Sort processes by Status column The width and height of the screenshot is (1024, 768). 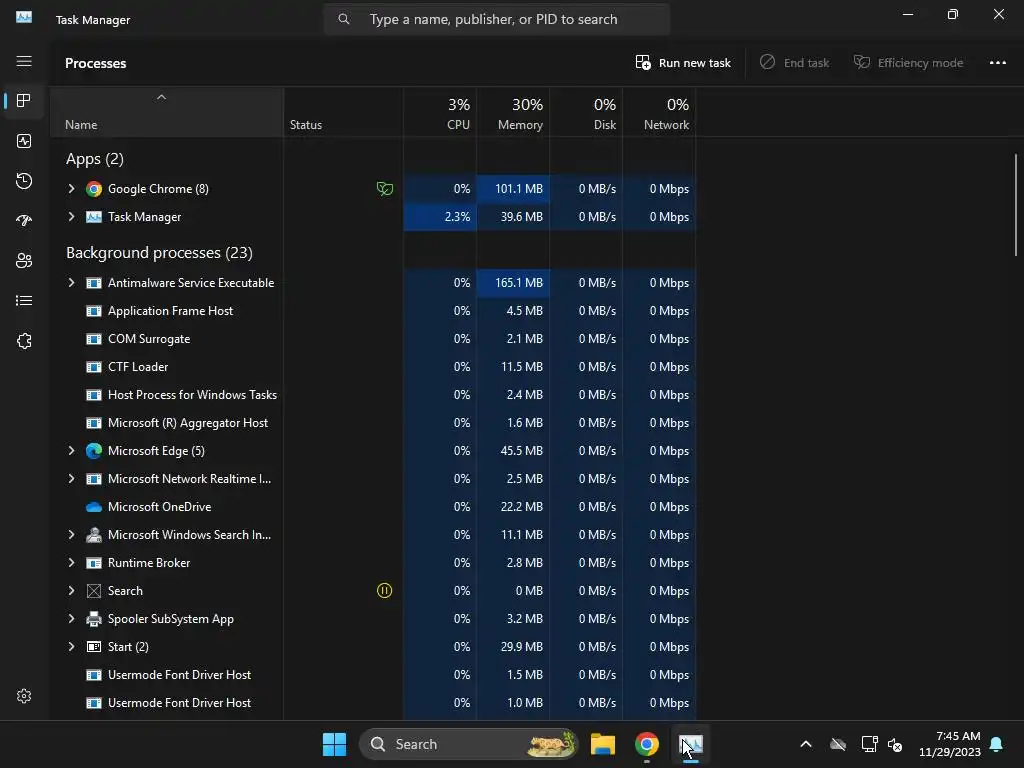point(344,112)
